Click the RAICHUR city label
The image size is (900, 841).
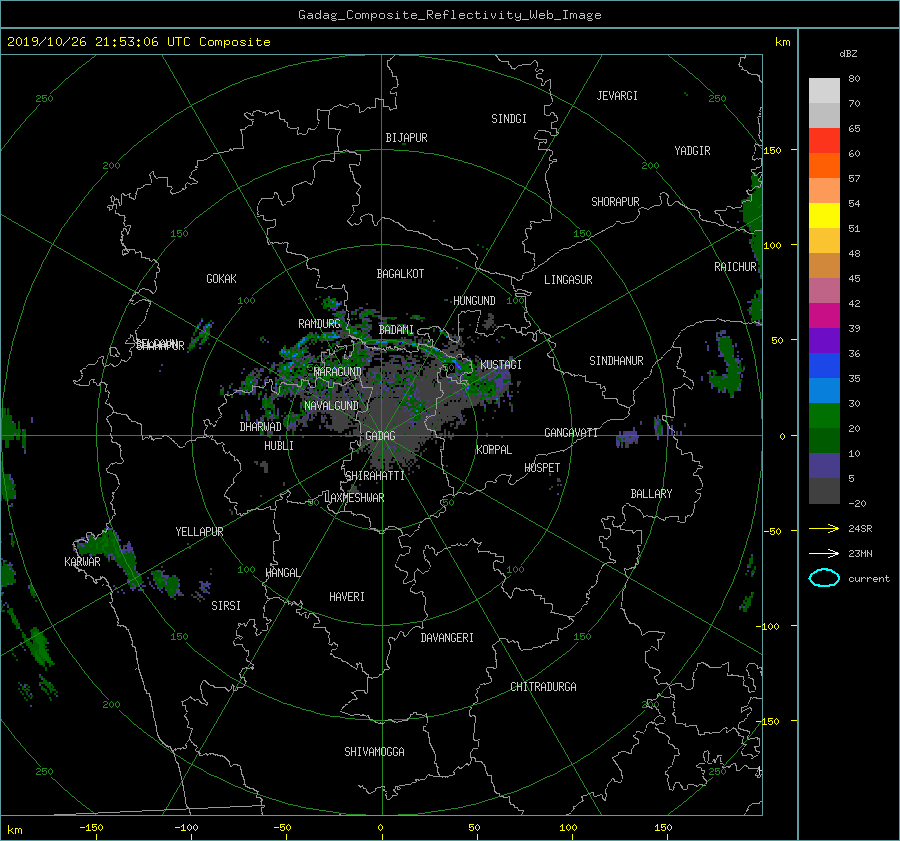click(735, 267)
